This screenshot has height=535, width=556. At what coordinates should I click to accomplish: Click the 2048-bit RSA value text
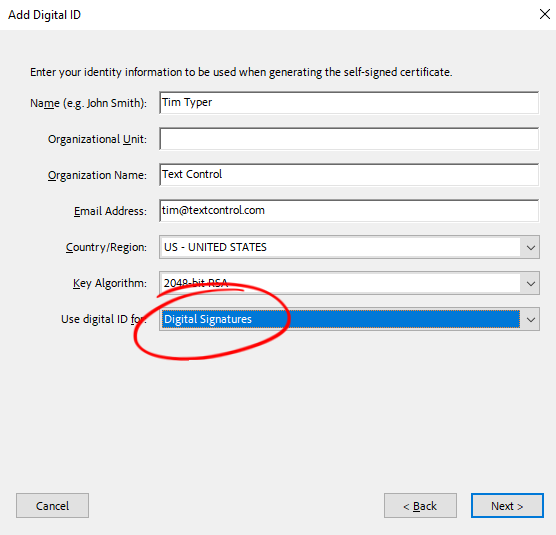click(x=196, y=283)
